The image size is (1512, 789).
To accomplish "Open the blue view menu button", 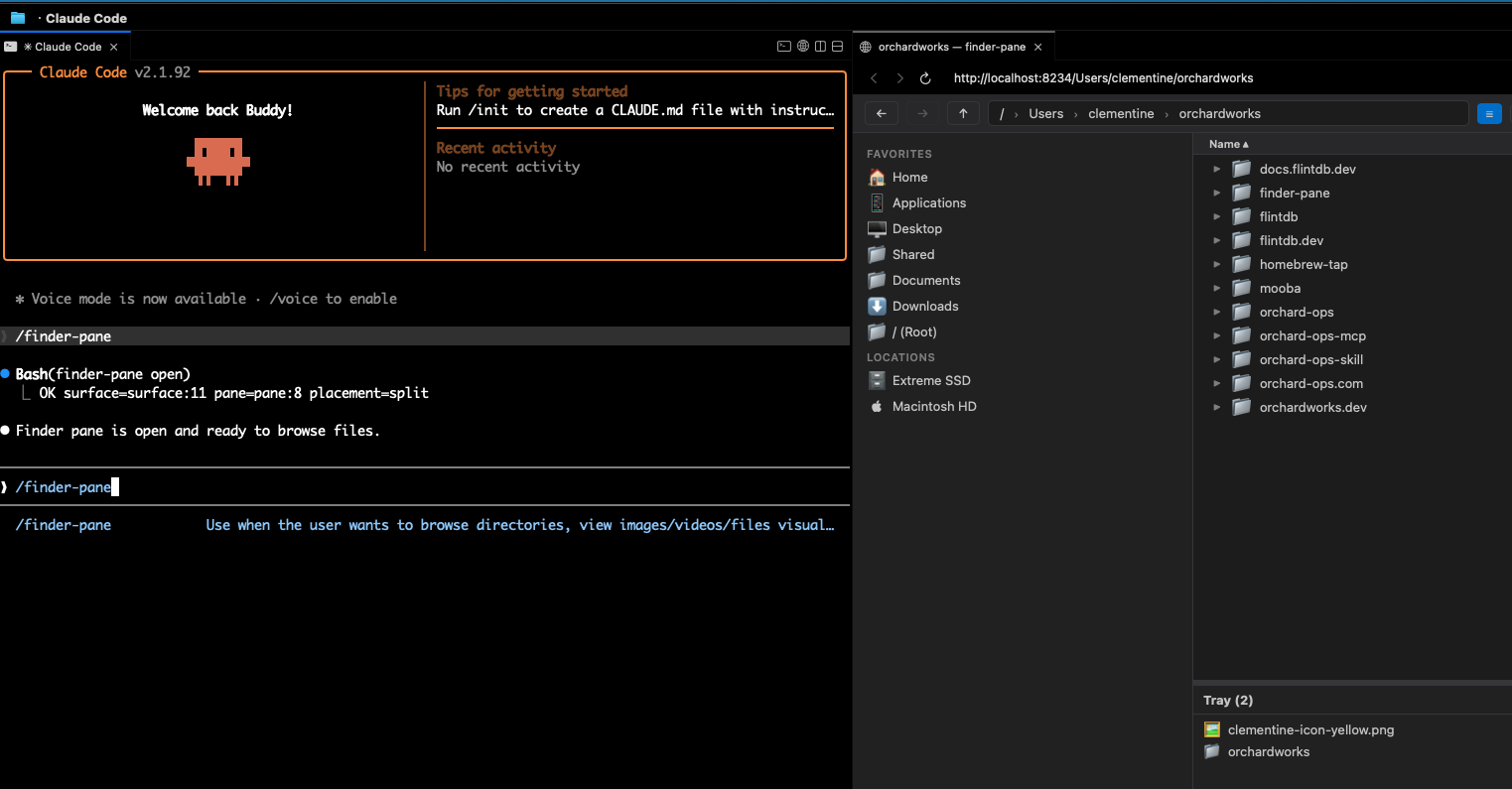I will [x=1489, y=113].
